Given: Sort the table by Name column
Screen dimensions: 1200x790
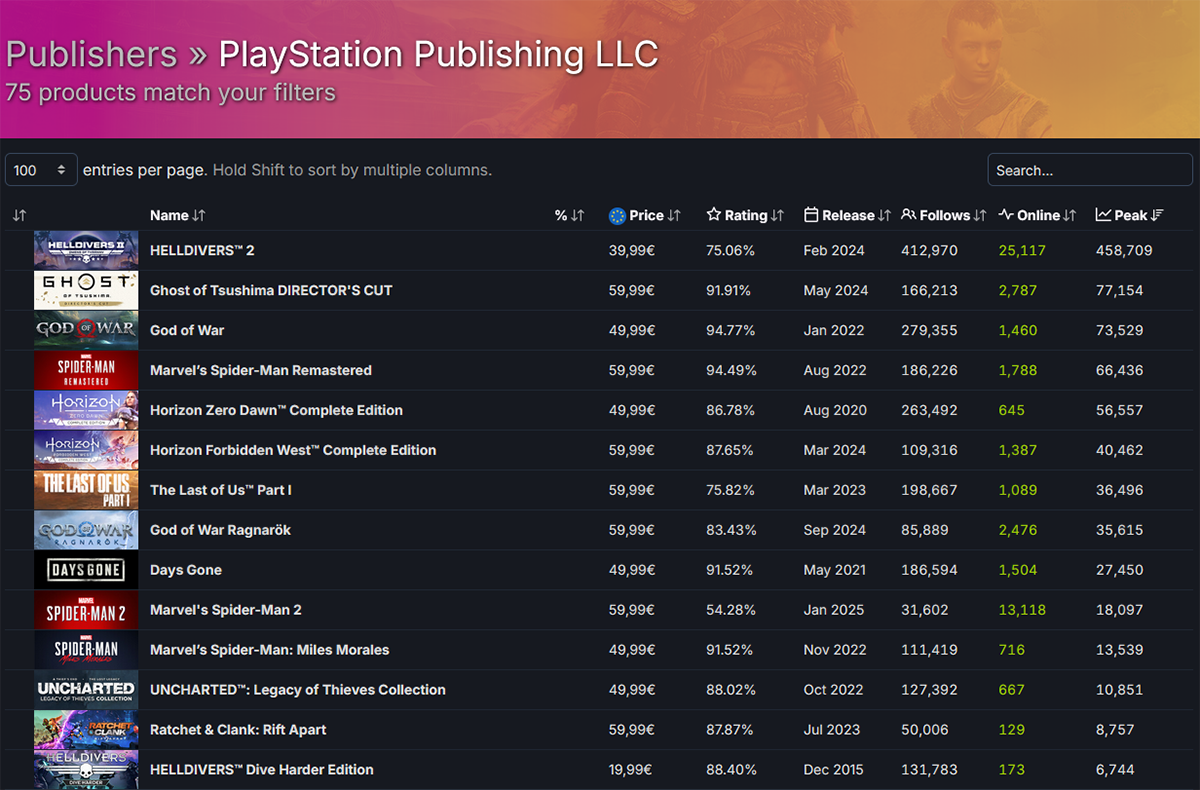Looking at the screenshot, I should pos(177,215).
